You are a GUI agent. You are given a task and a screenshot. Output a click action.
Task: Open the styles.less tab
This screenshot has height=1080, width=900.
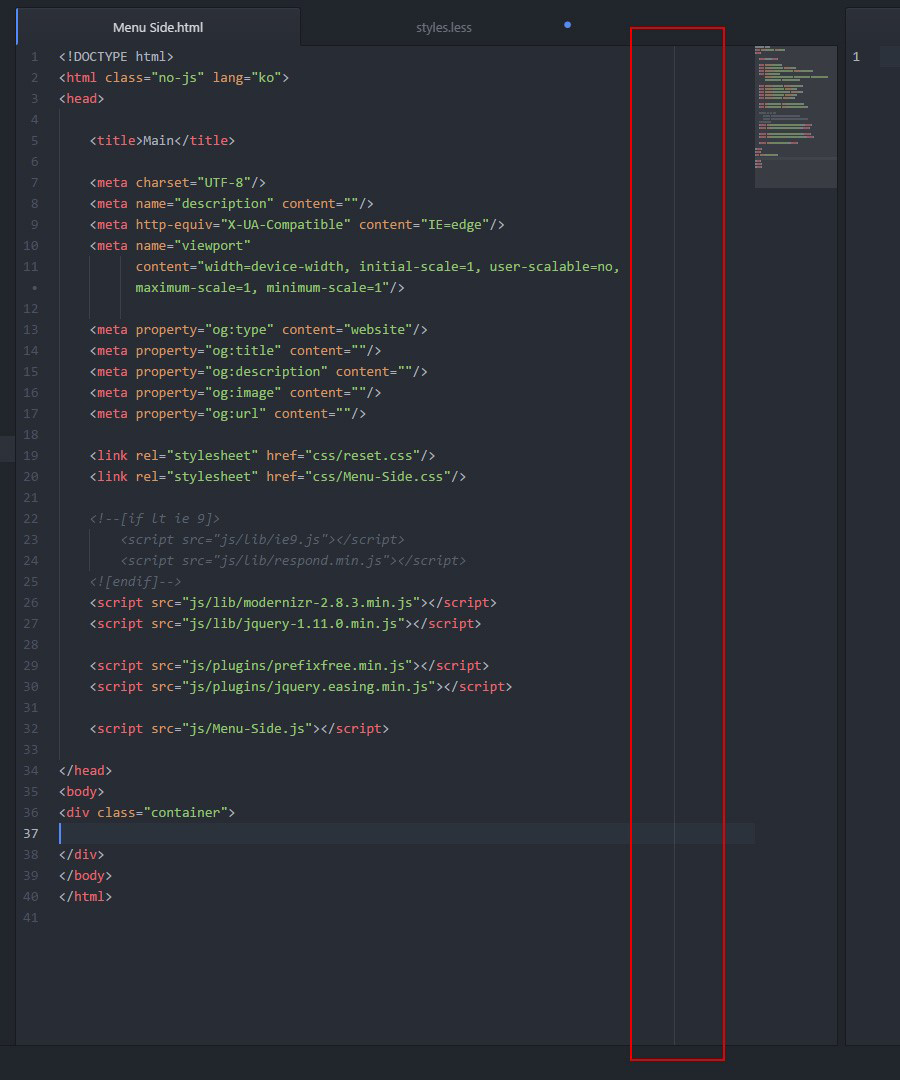pos(443,28)
